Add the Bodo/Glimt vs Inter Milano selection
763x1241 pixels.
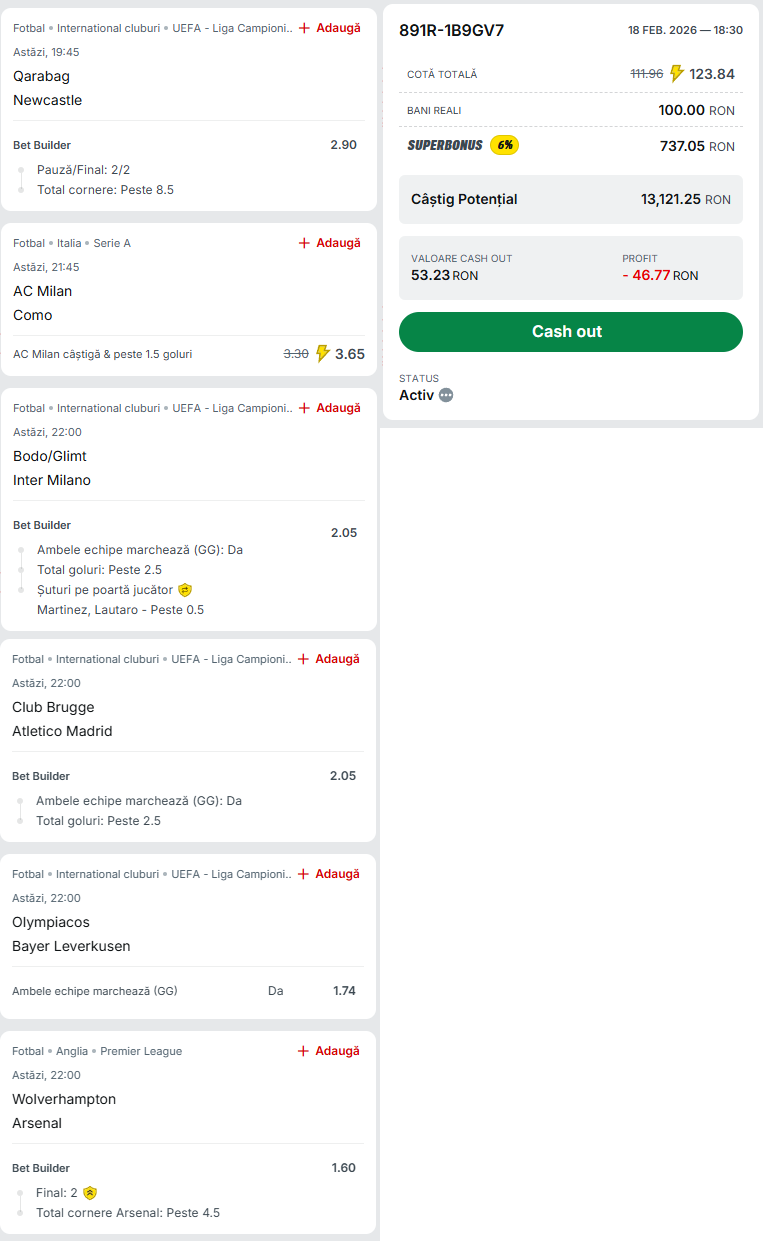click(329, 408)
